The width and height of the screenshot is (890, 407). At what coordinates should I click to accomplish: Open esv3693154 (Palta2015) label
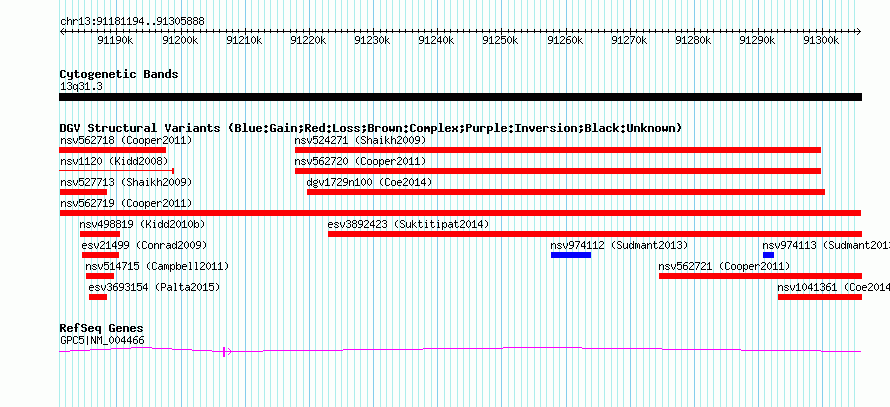pyautogui.click(x=154, y=287)
